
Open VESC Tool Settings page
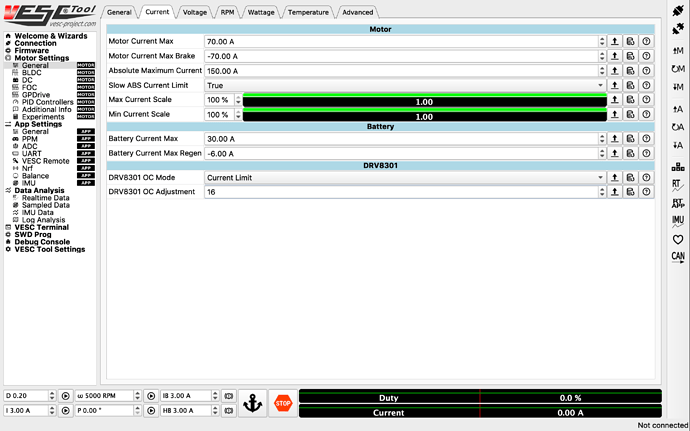[50, 250]
